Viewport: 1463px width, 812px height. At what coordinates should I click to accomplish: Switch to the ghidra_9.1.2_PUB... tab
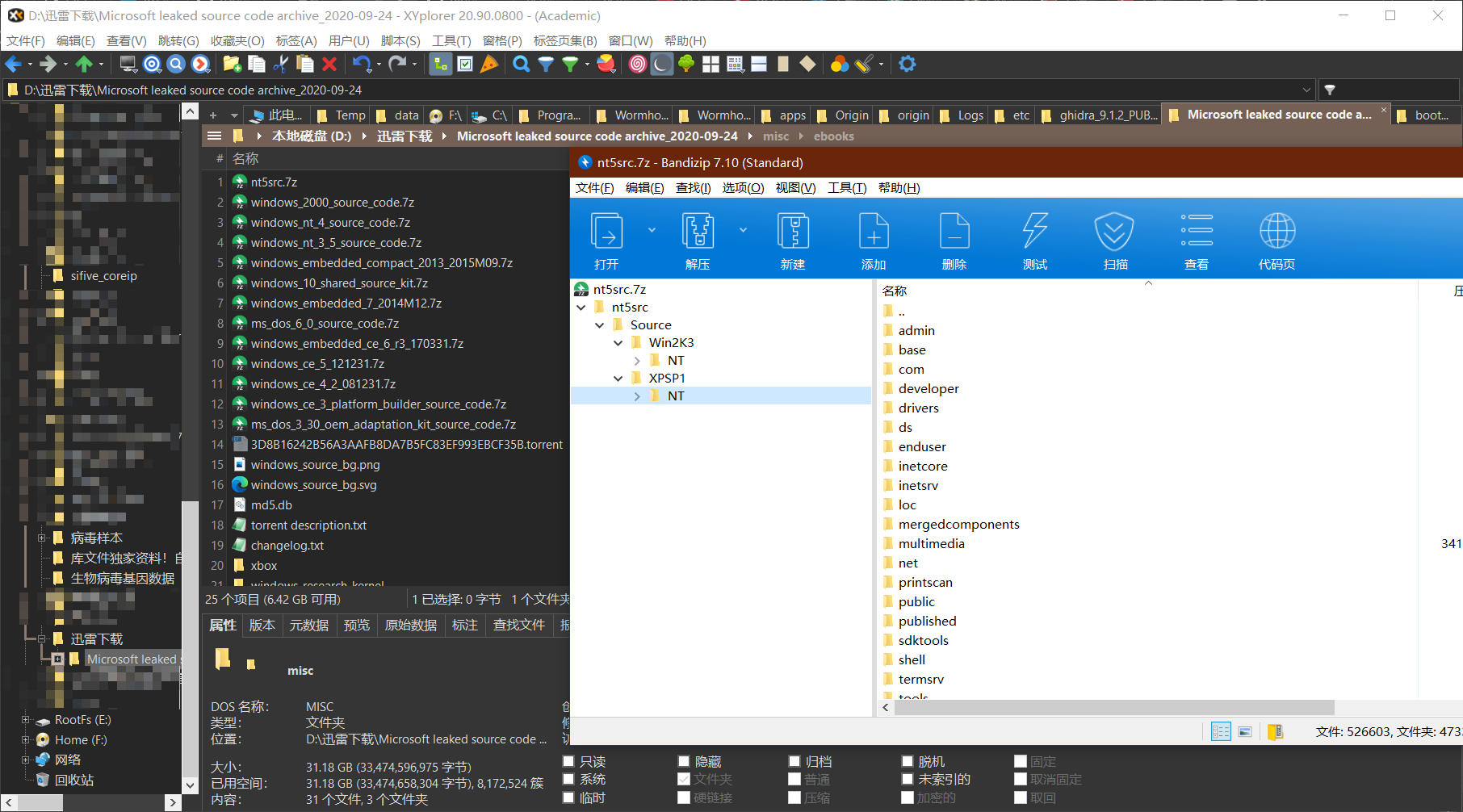(x=1100, y=115)
